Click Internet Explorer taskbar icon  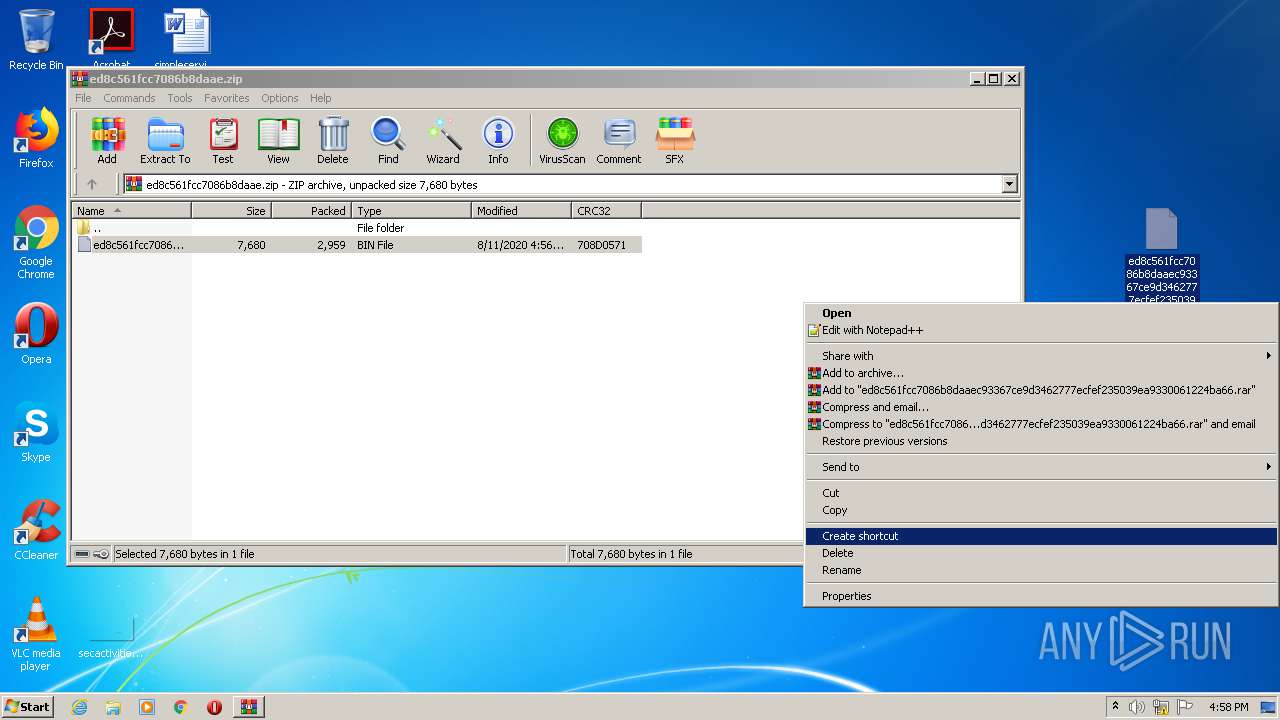79,707
